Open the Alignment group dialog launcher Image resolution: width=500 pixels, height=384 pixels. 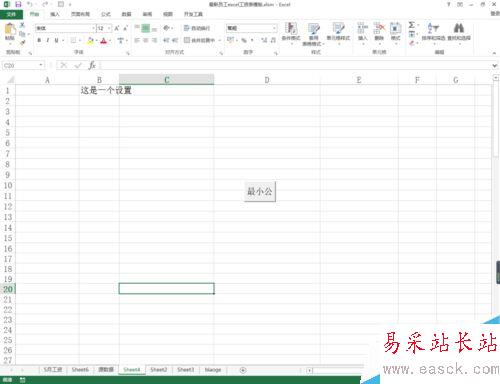coord(221,53)
